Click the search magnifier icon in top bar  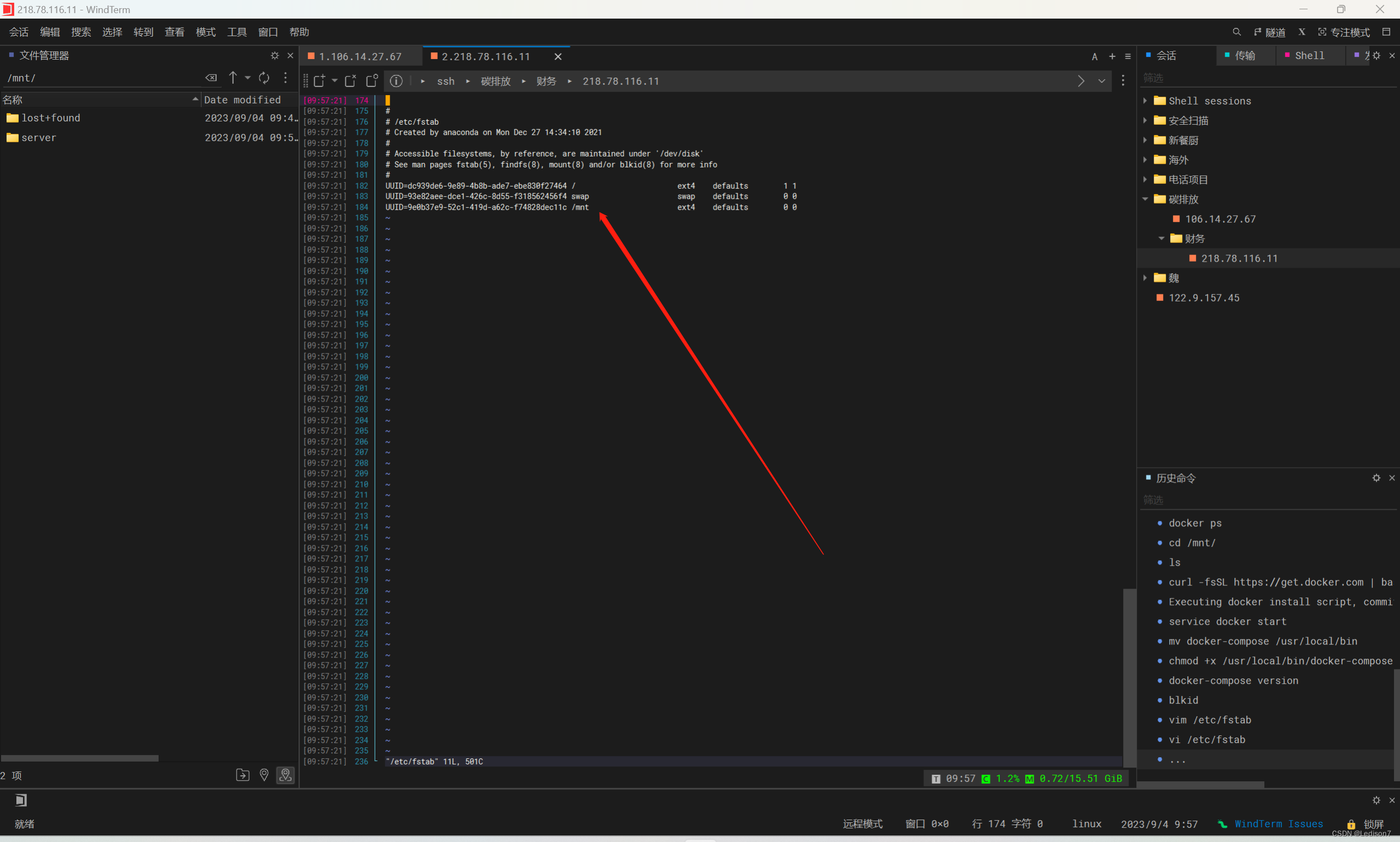point(1236,32)
